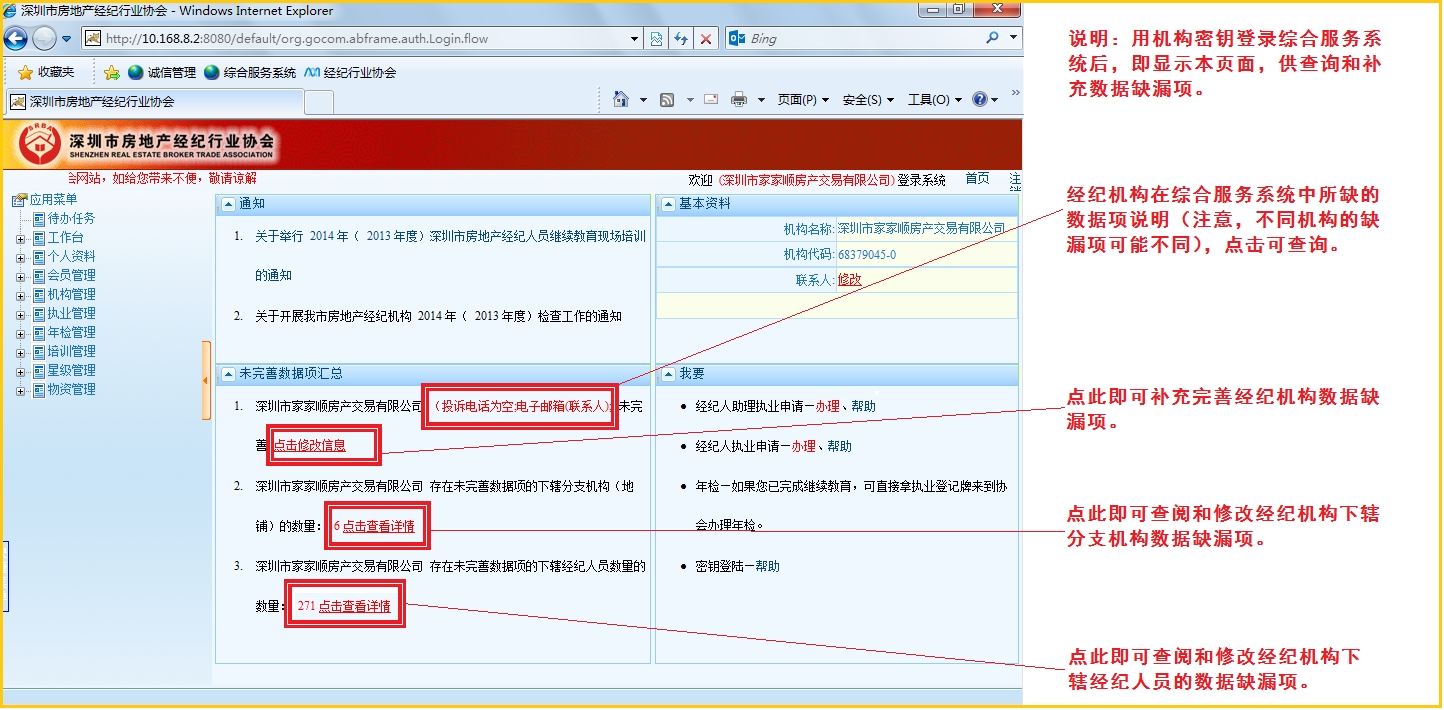Collapse the sidebar with the orange splitter handle

tap(206, 380)
